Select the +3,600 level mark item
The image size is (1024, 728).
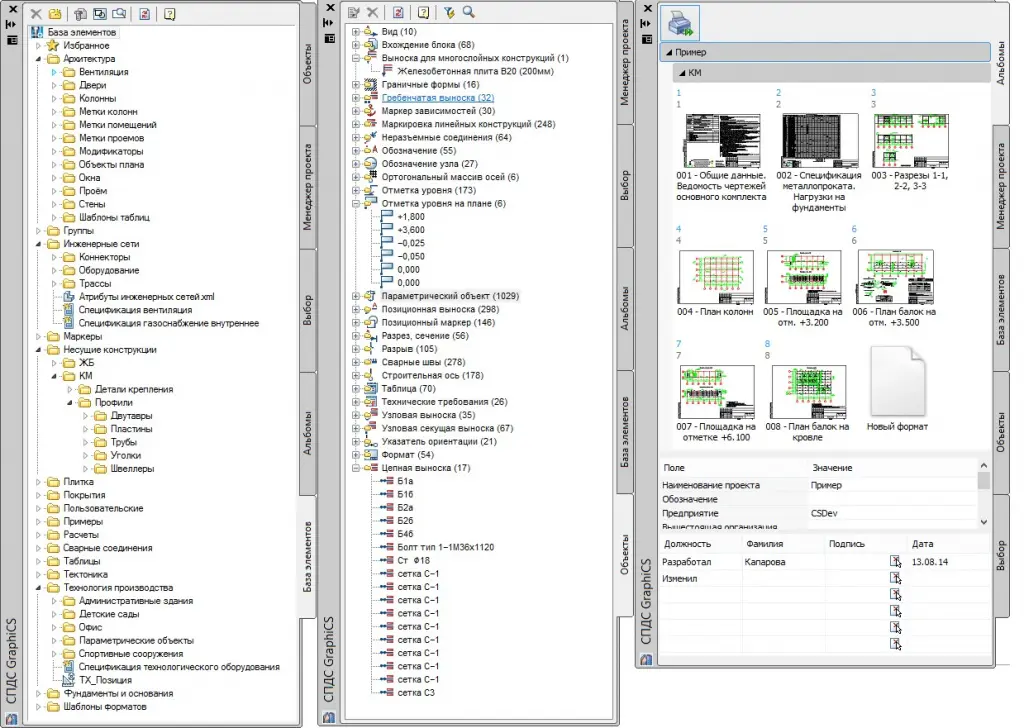[x=411, y=230]
